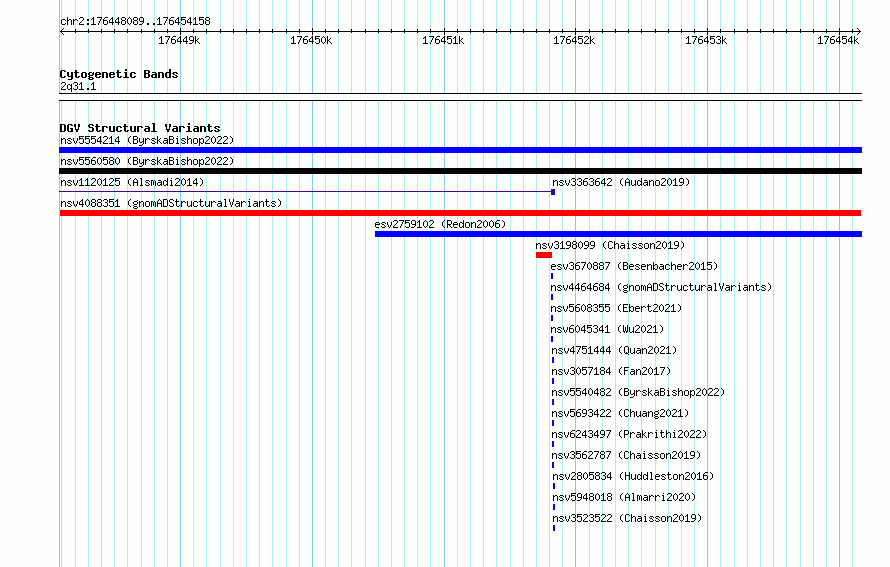Click the 176454k ruler tick label
890x567 pixels.
(x=838, y=40)
